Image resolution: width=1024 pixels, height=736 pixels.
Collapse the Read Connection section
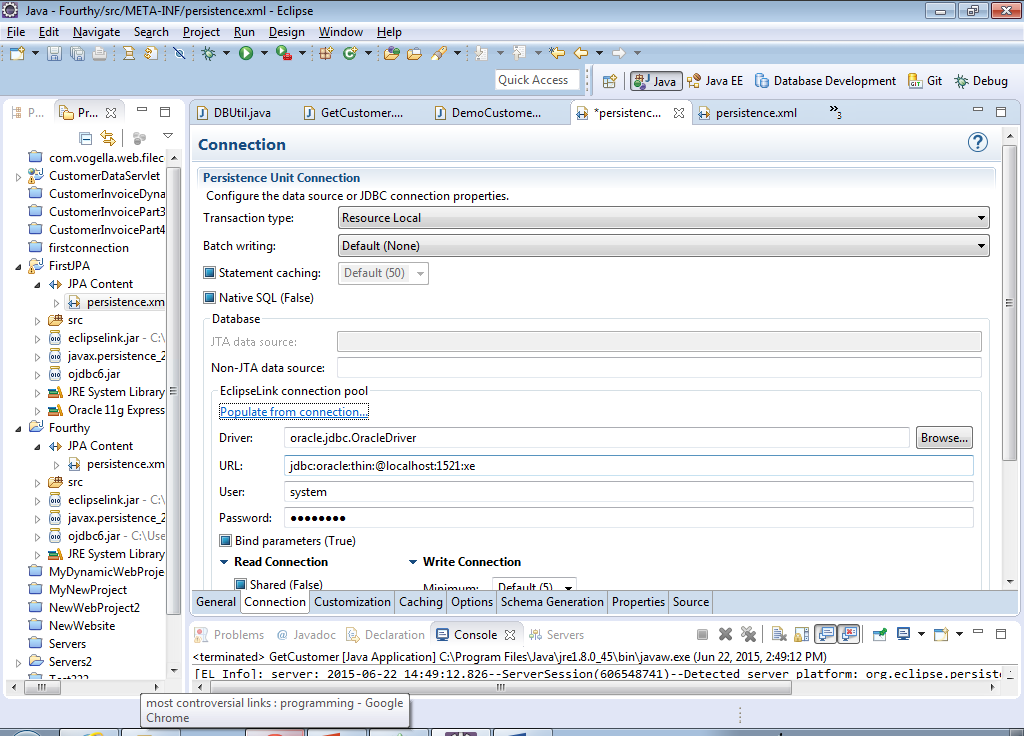[x=225, y=562]
